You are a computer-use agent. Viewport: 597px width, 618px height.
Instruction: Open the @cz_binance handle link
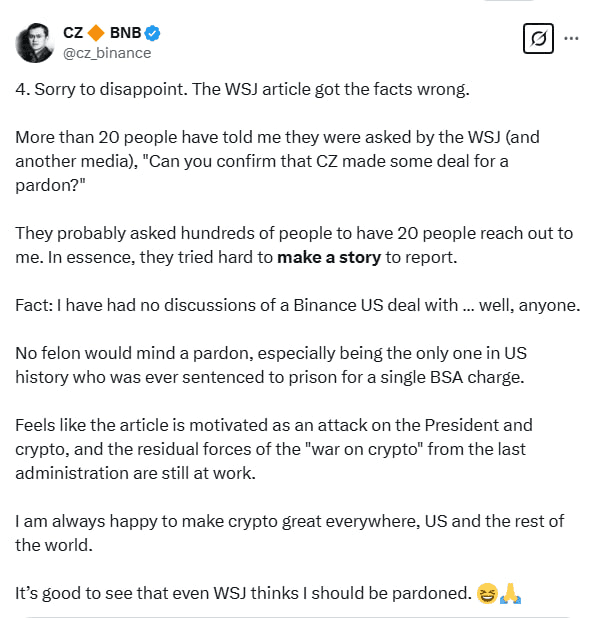pos(107,53)
